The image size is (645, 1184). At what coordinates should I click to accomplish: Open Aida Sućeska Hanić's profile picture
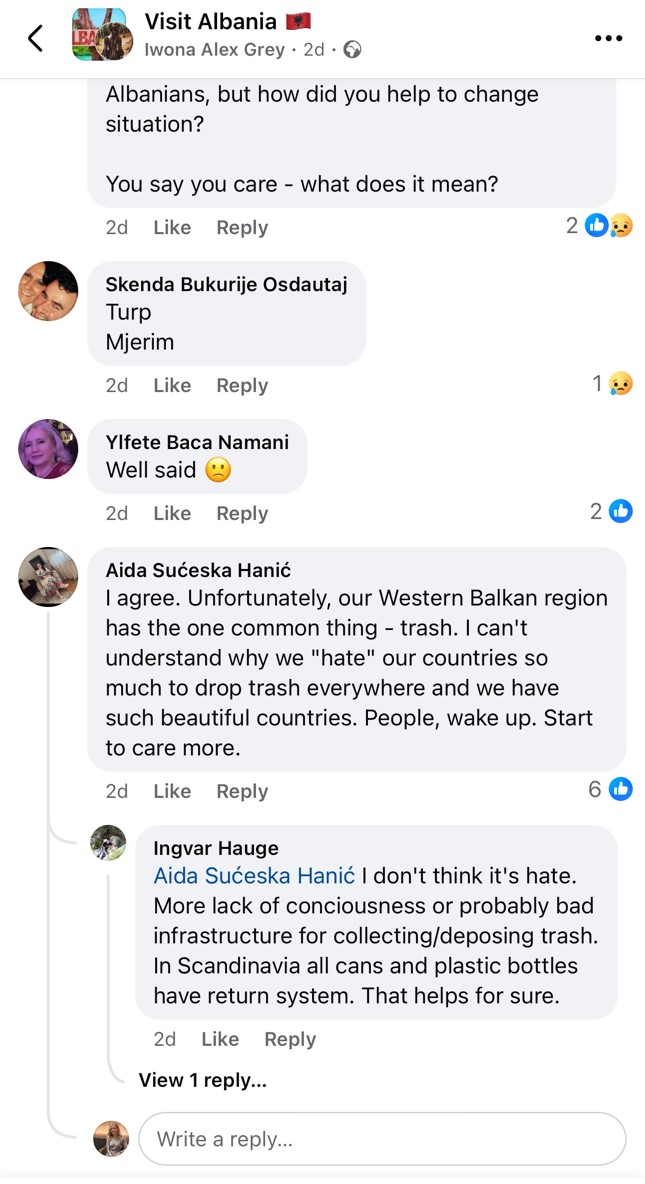48,577
